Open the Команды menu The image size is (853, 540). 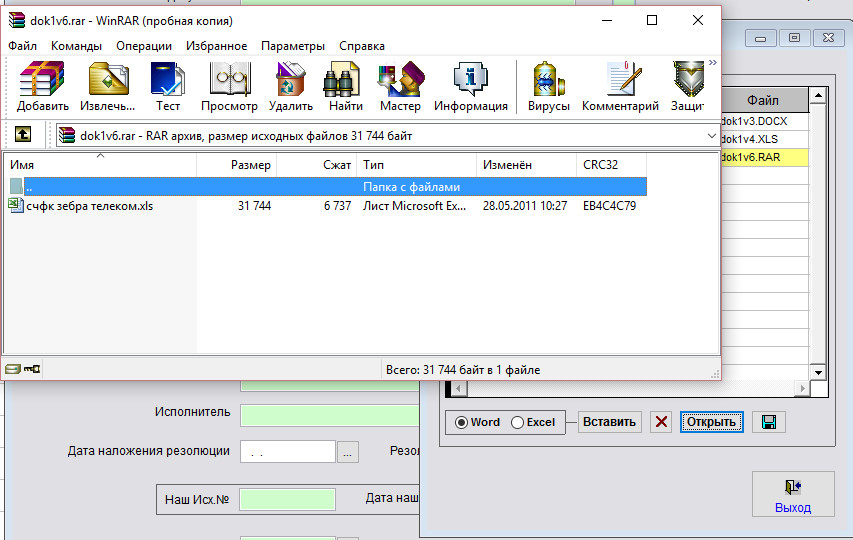tap(76, 46)
